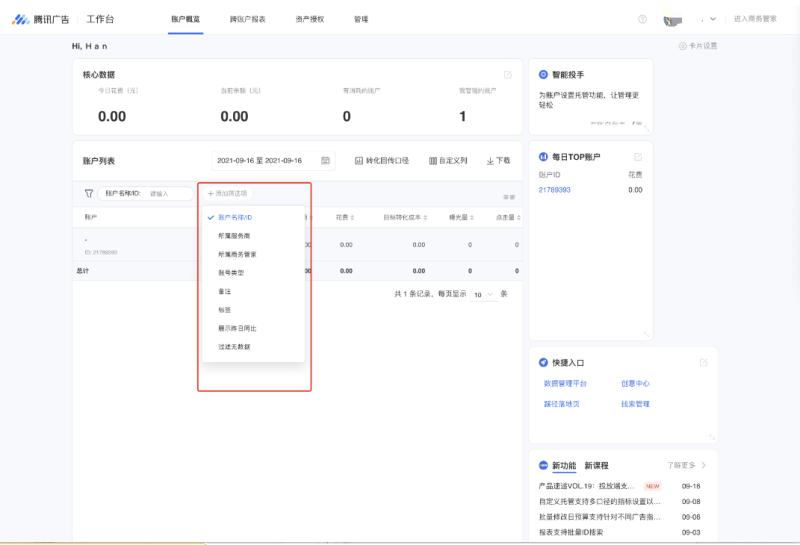Click the 当前余额 0.00 value
Viewport: 800px width, 545px height.
click(234, 117)
